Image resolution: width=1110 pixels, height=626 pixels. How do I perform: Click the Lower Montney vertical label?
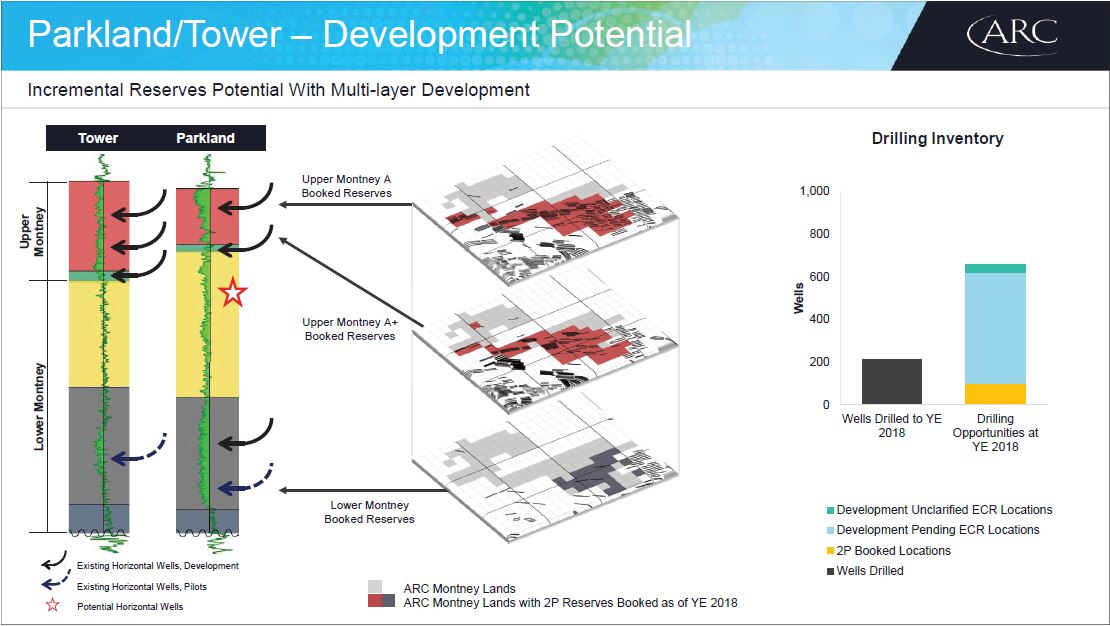pos(39,406)
